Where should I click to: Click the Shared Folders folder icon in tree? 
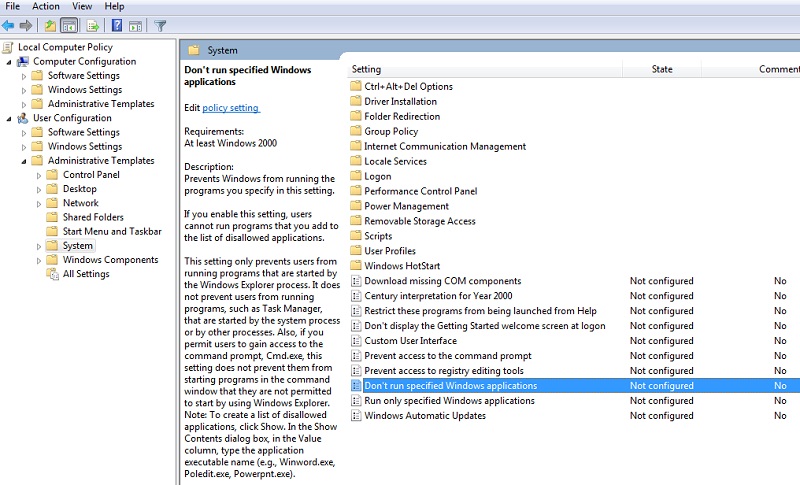click(x=52, y=217)
